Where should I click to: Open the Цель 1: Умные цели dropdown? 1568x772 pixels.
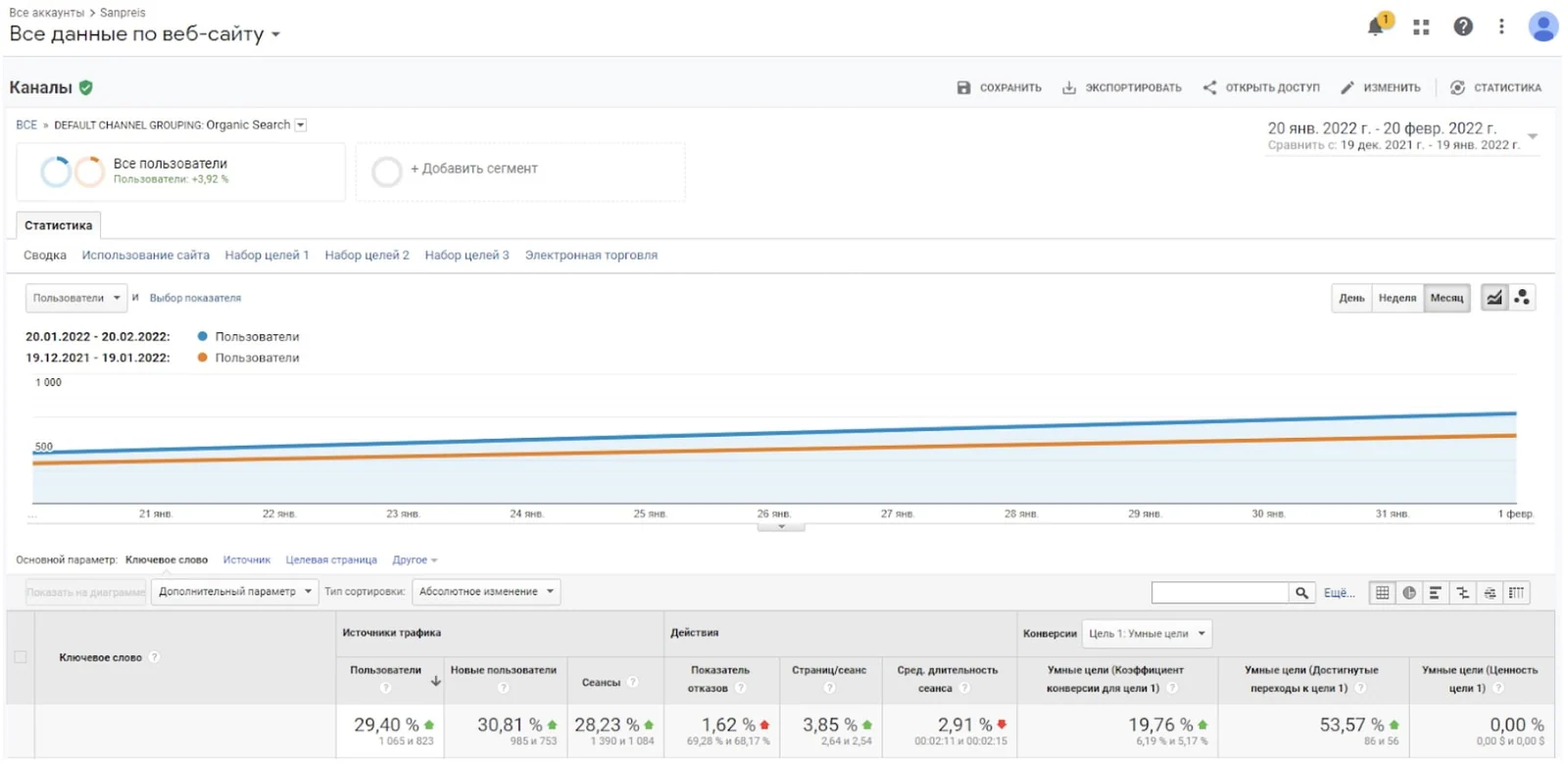[x=1147, y=634]
